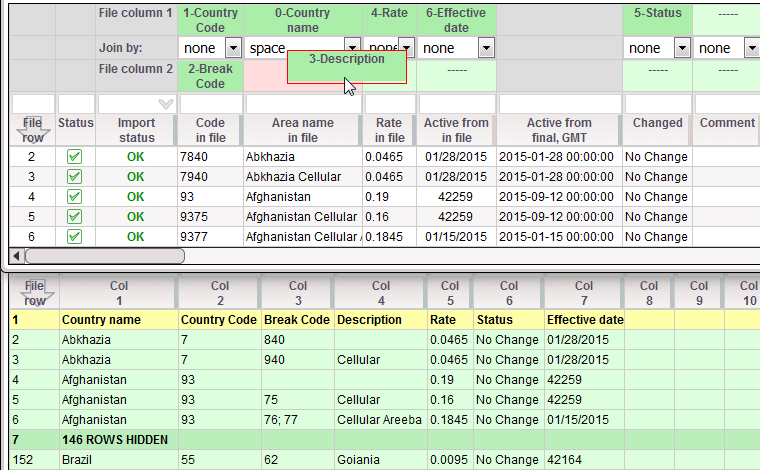Click the horizontal scrollbar thumb of upper grid

[105, 256]
